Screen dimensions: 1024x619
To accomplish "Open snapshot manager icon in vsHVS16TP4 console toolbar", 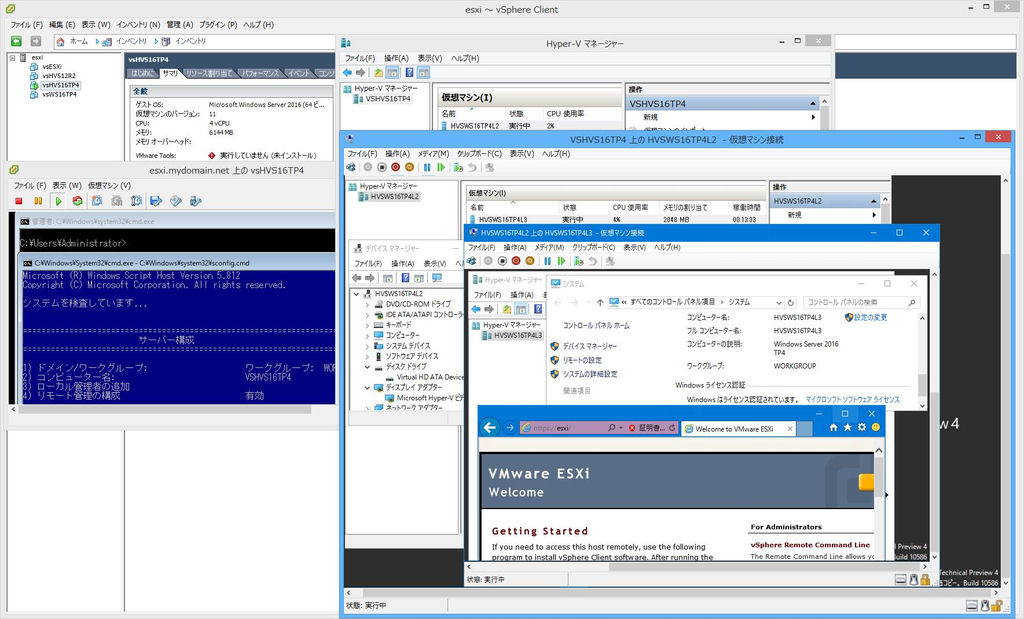I will click(136, 201).
